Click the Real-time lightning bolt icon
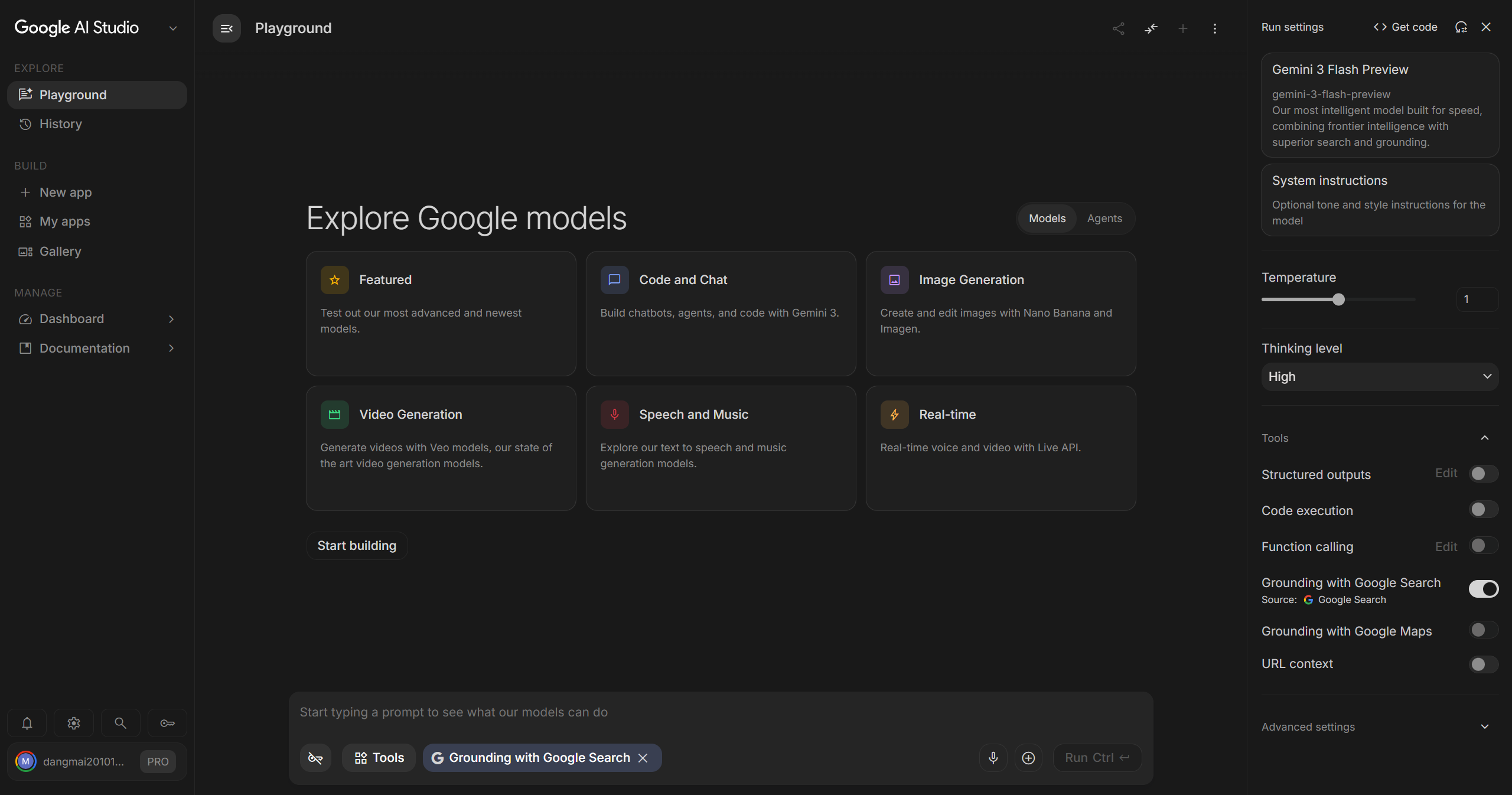 point(894,415)
